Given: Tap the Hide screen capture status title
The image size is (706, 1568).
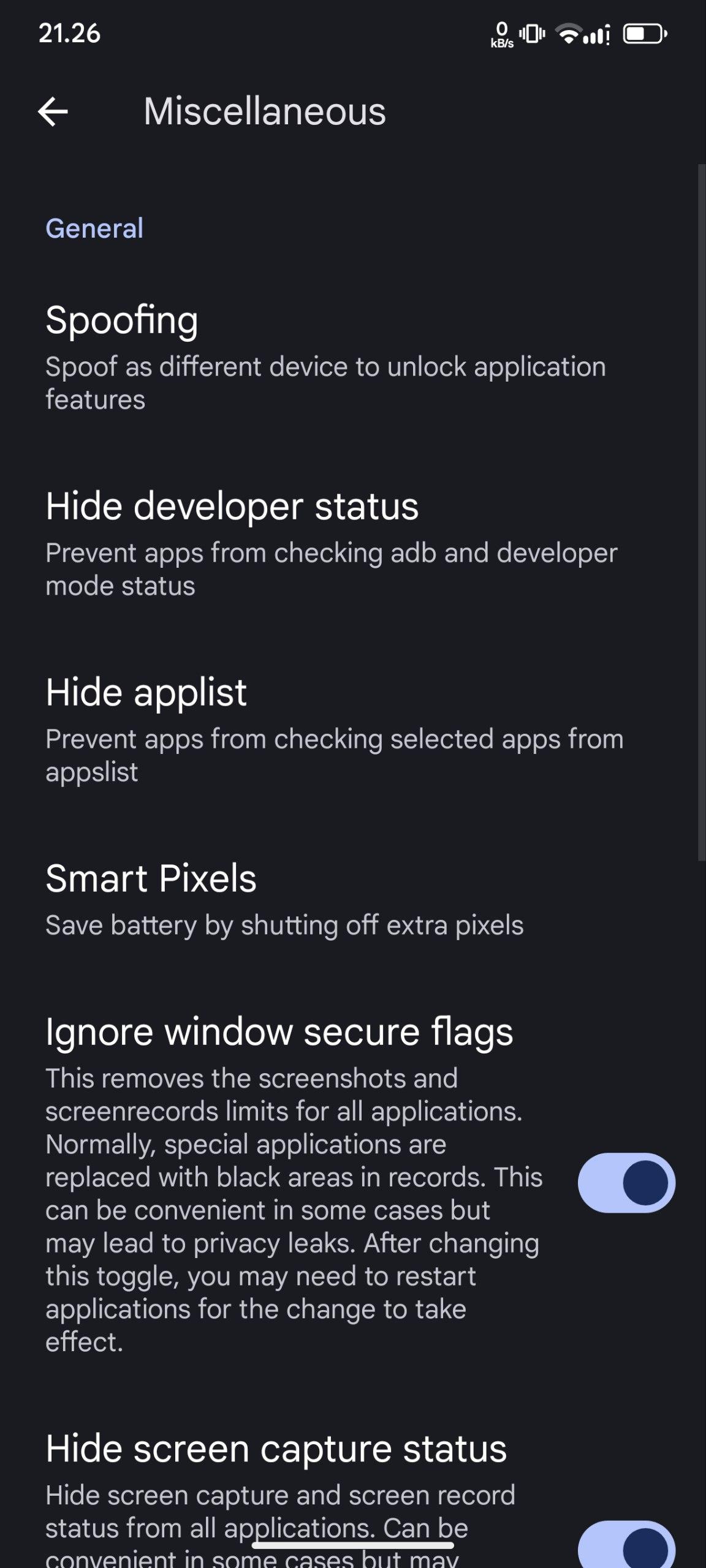Looking at the screenshot, I should tap(276, 1449).
